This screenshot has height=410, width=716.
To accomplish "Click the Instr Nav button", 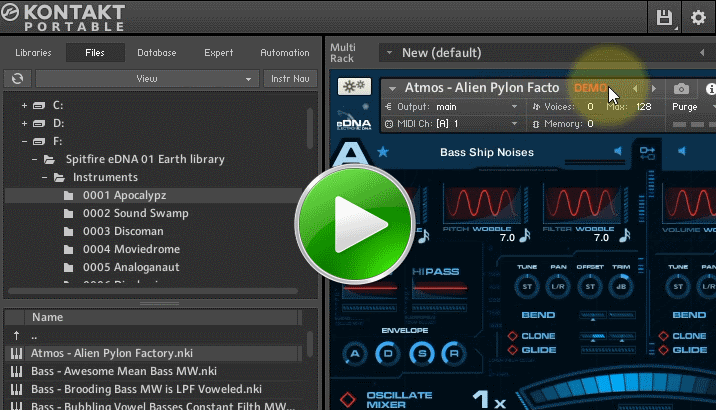I will tap(287, 78).
